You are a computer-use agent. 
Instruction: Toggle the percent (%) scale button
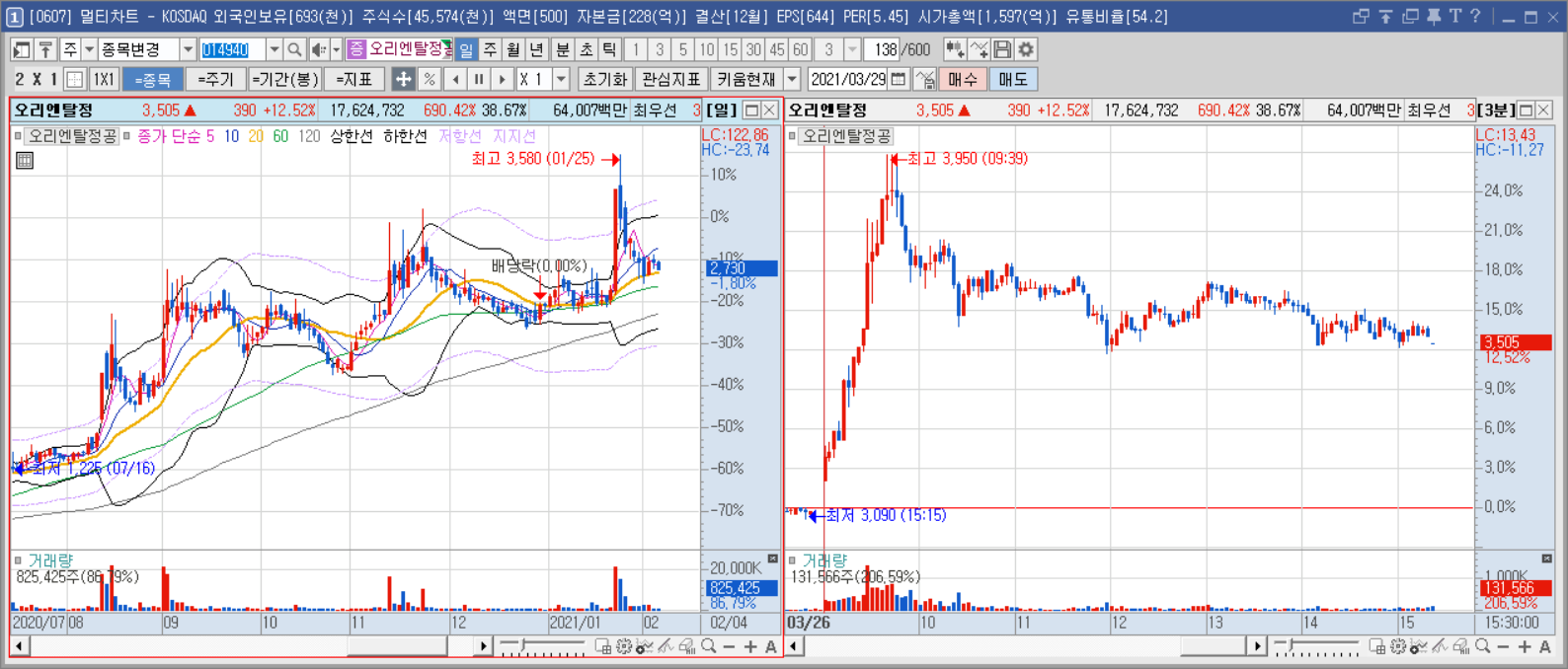[429, 79]
